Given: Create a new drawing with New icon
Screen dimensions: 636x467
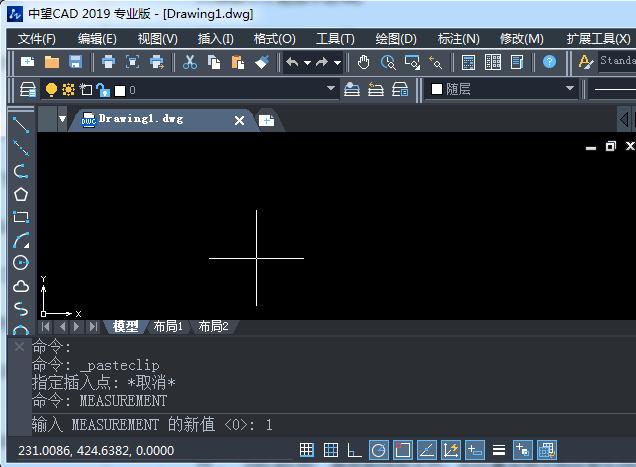Looking at the screenshot, I should tap(28, 62).
